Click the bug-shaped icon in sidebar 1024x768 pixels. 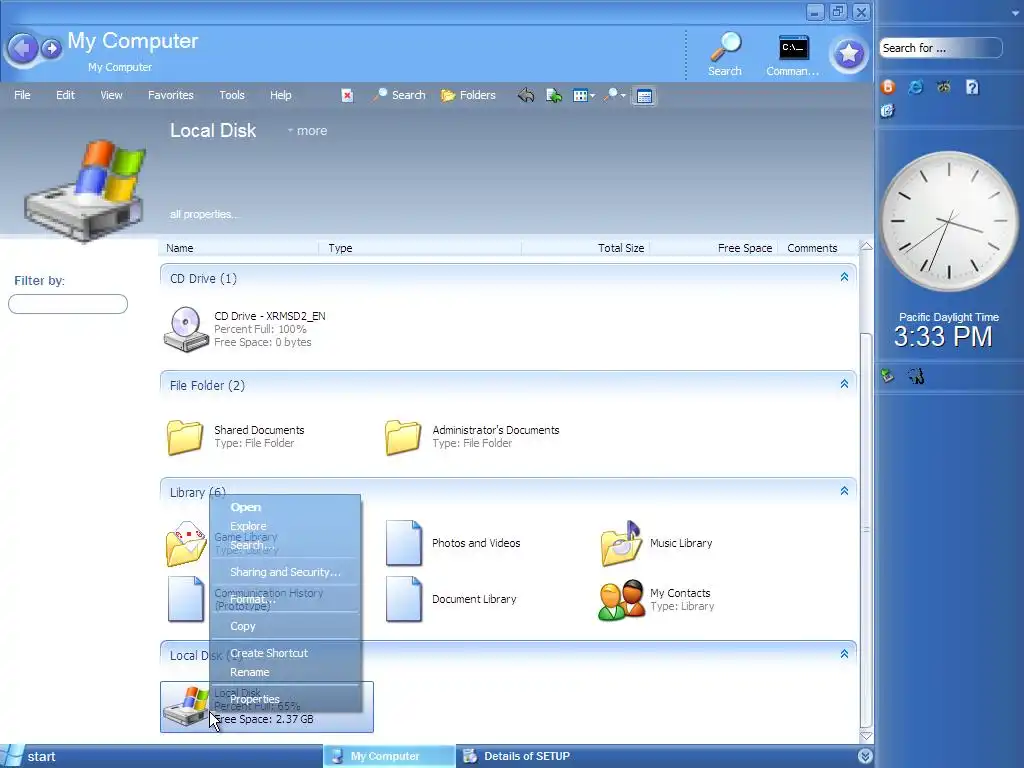pos(944,87)
